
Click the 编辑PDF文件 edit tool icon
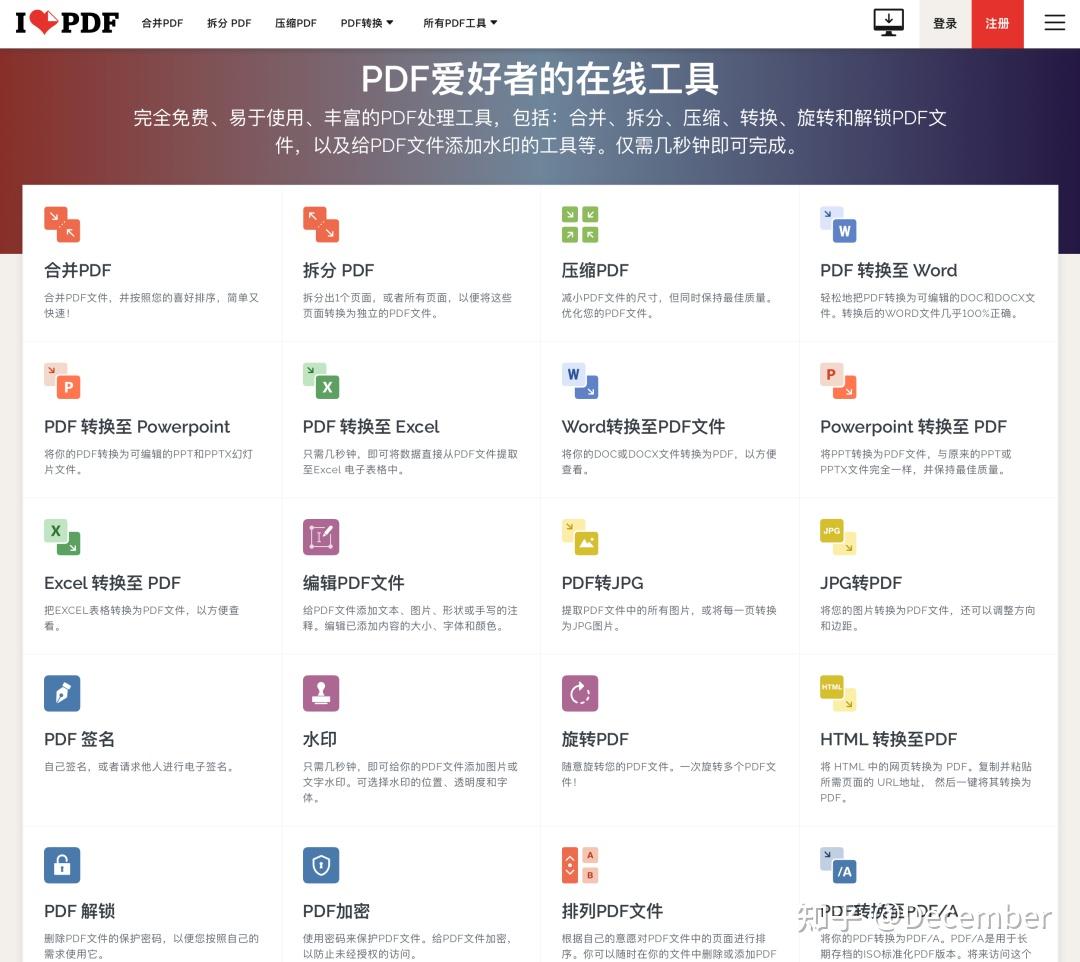pos(321,537)
